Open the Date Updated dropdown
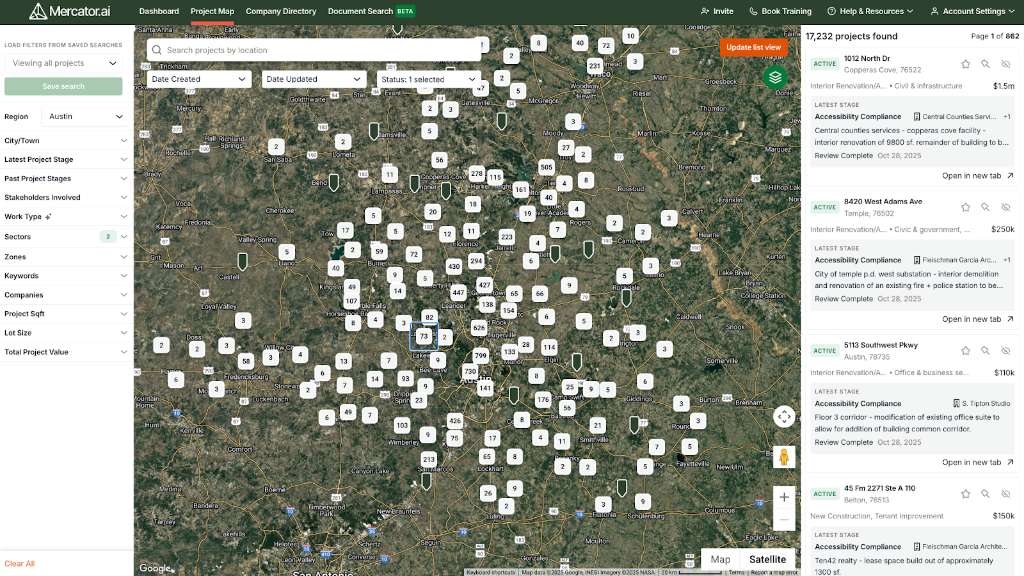The image size is (1024, 576). (313, 79)
